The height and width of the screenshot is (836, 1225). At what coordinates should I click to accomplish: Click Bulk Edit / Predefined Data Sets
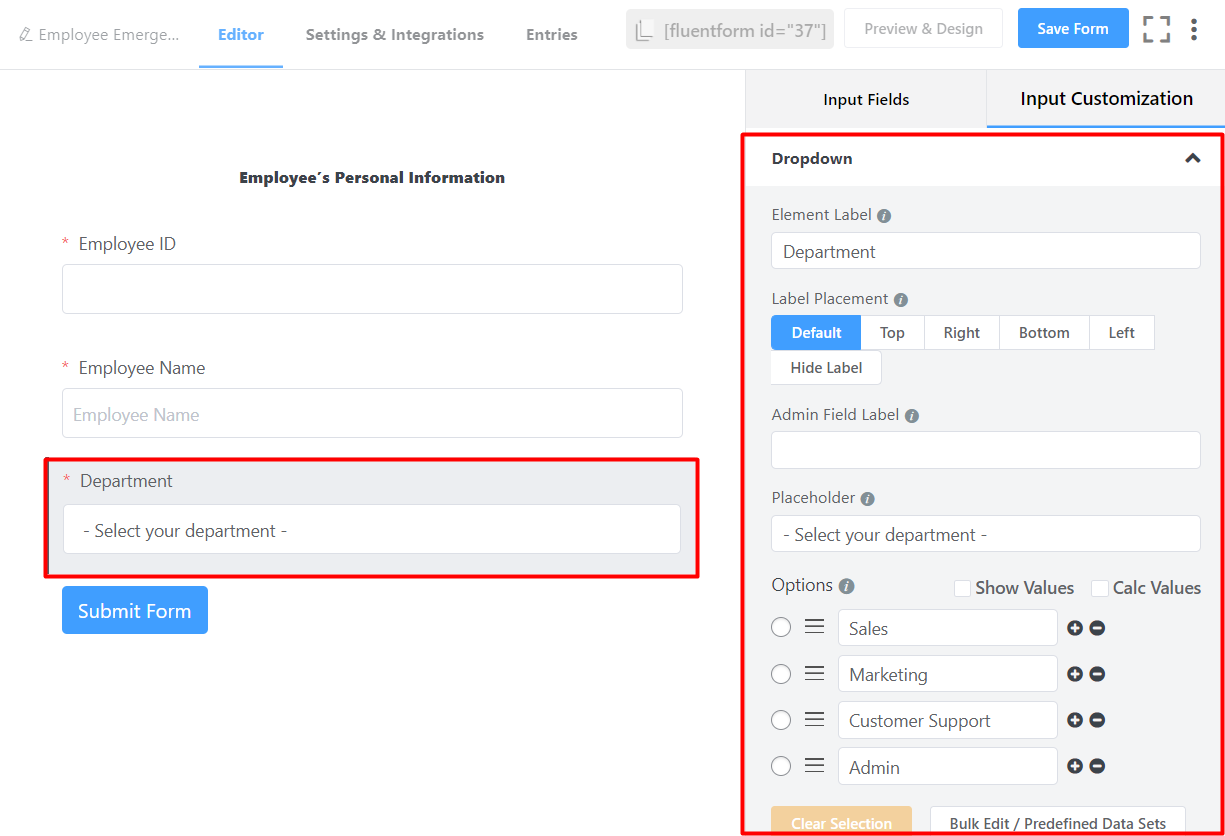[1058, 822]
